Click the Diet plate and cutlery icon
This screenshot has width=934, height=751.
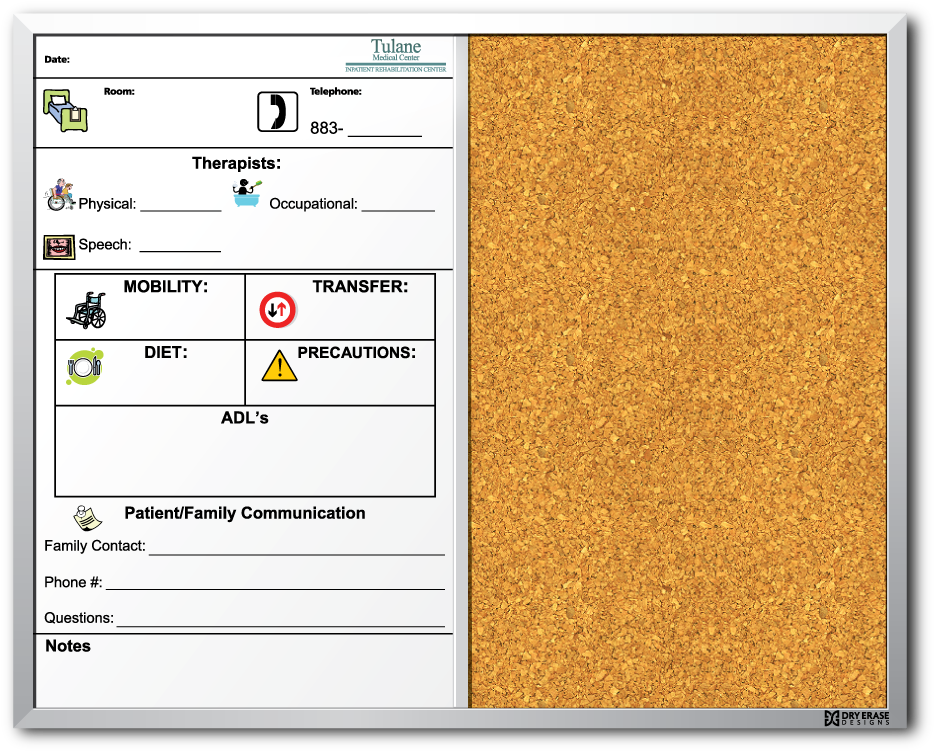85,367
